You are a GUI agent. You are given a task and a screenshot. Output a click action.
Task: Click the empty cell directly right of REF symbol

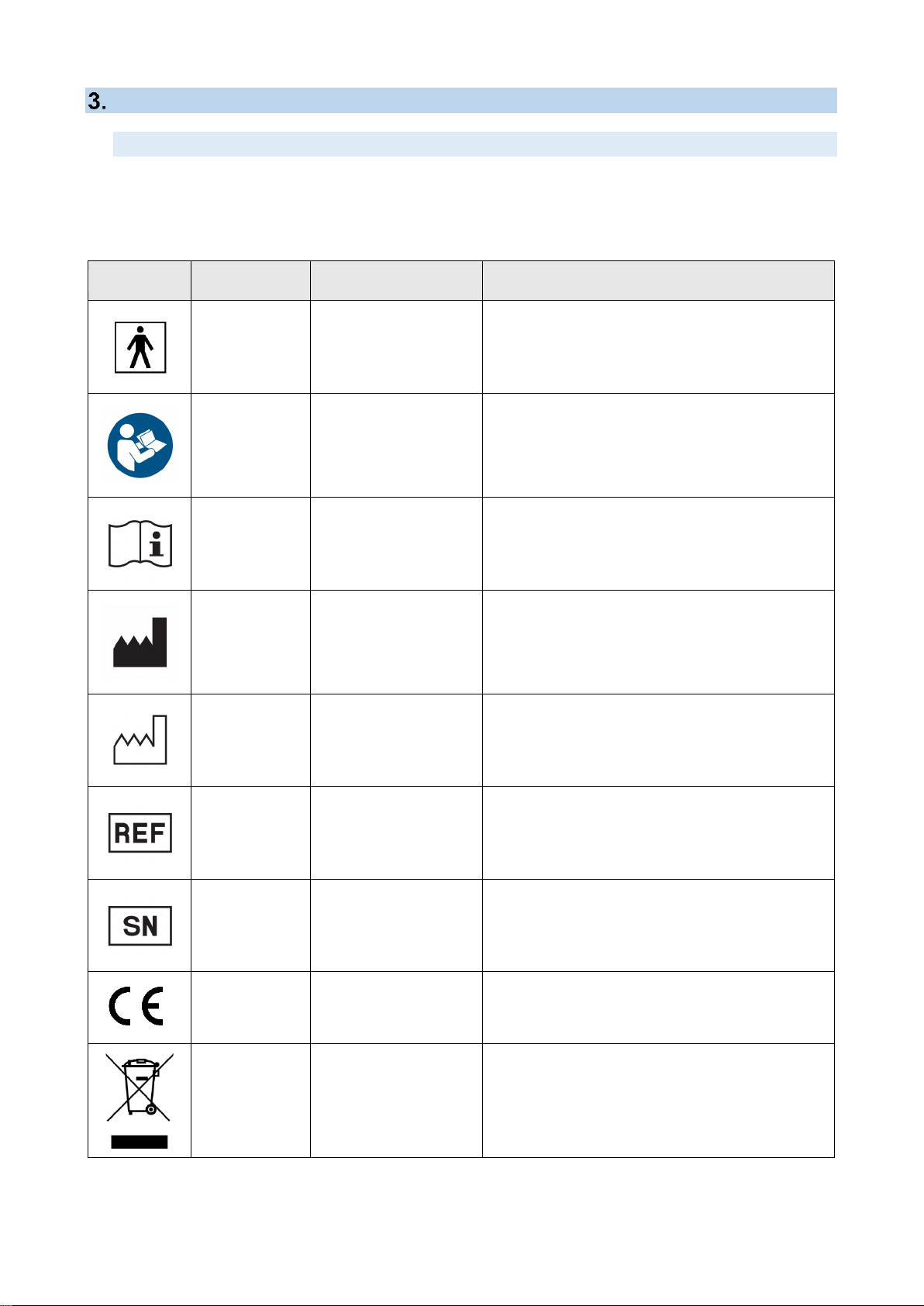click(x=250, y=833)
